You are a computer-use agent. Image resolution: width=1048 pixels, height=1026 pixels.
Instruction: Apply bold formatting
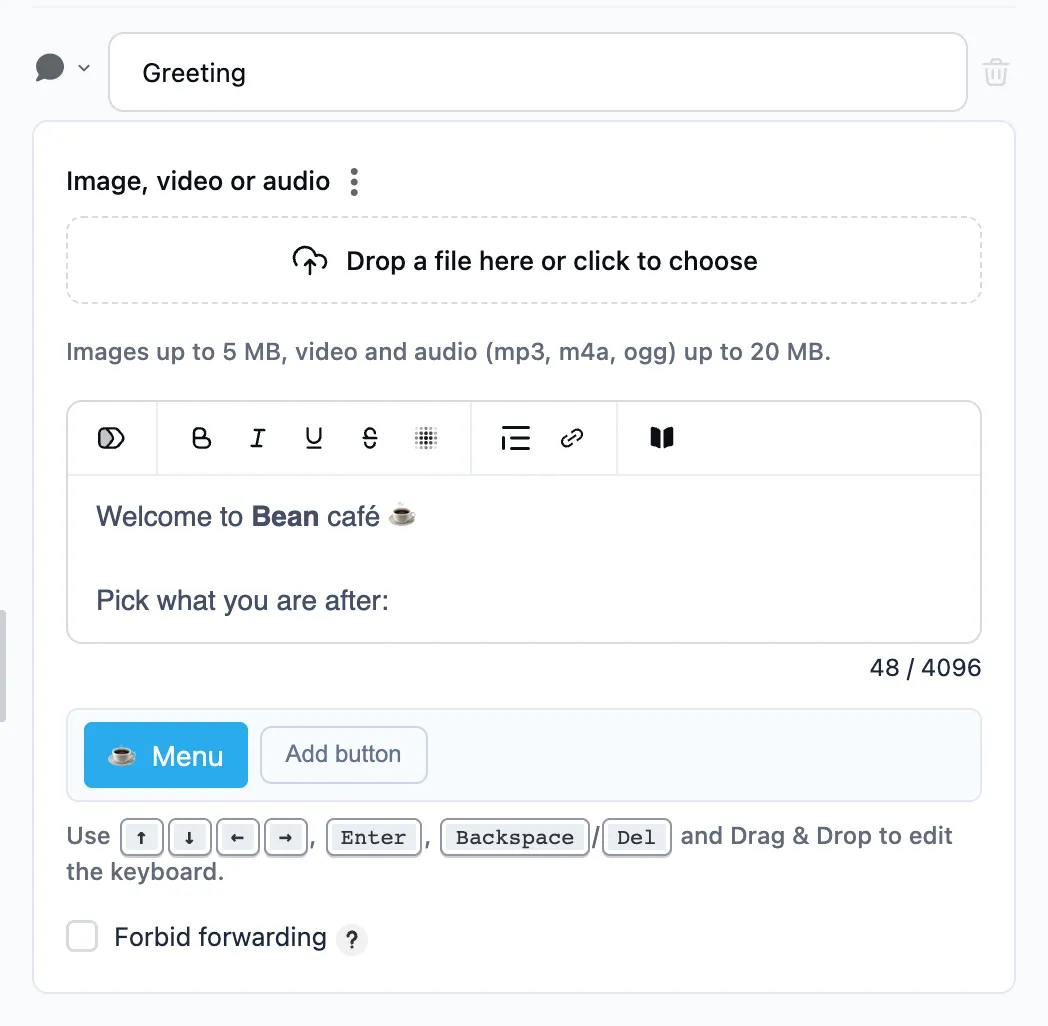coord(201,438)
